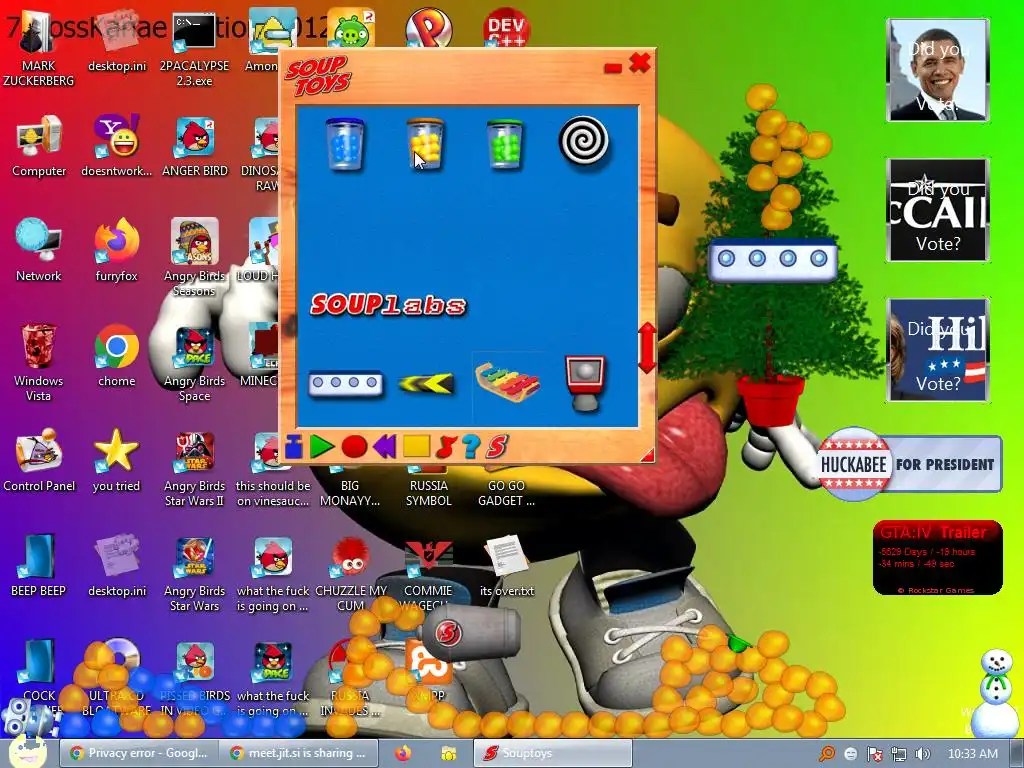This screenshot has height=768, width=1024.
Task: Open Angry Birds Seasons shortcut
Action: [x=195, y=257]
